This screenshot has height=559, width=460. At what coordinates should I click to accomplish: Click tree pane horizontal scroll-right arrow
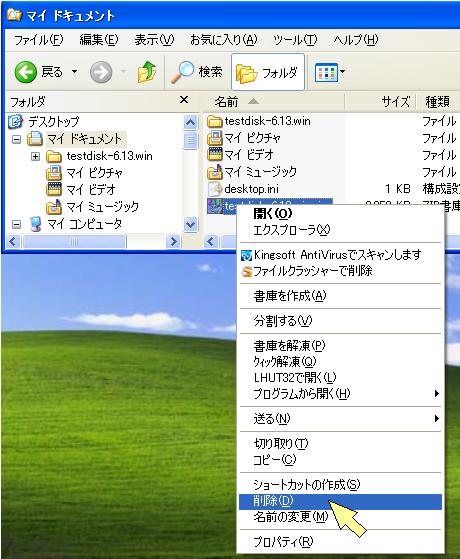click(x=173, y=241)
